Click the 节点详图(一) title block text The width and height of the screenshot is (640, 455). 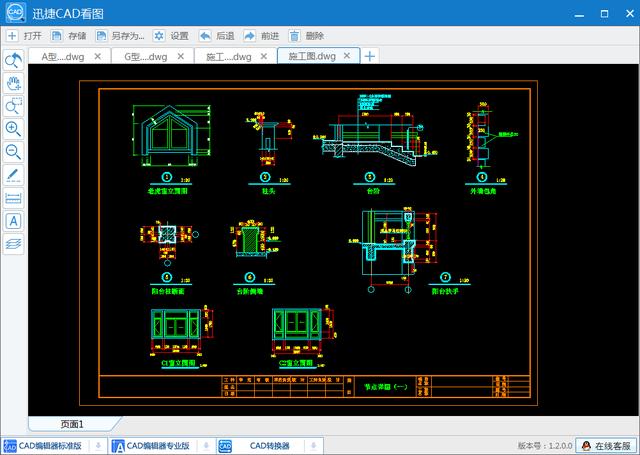click(x=385, y=386)
